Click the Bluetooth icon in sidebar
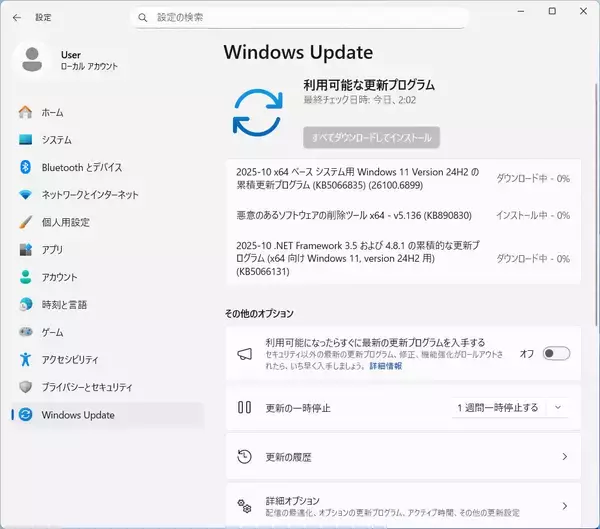This screenshot has height=529, width=600. point(25,167)
